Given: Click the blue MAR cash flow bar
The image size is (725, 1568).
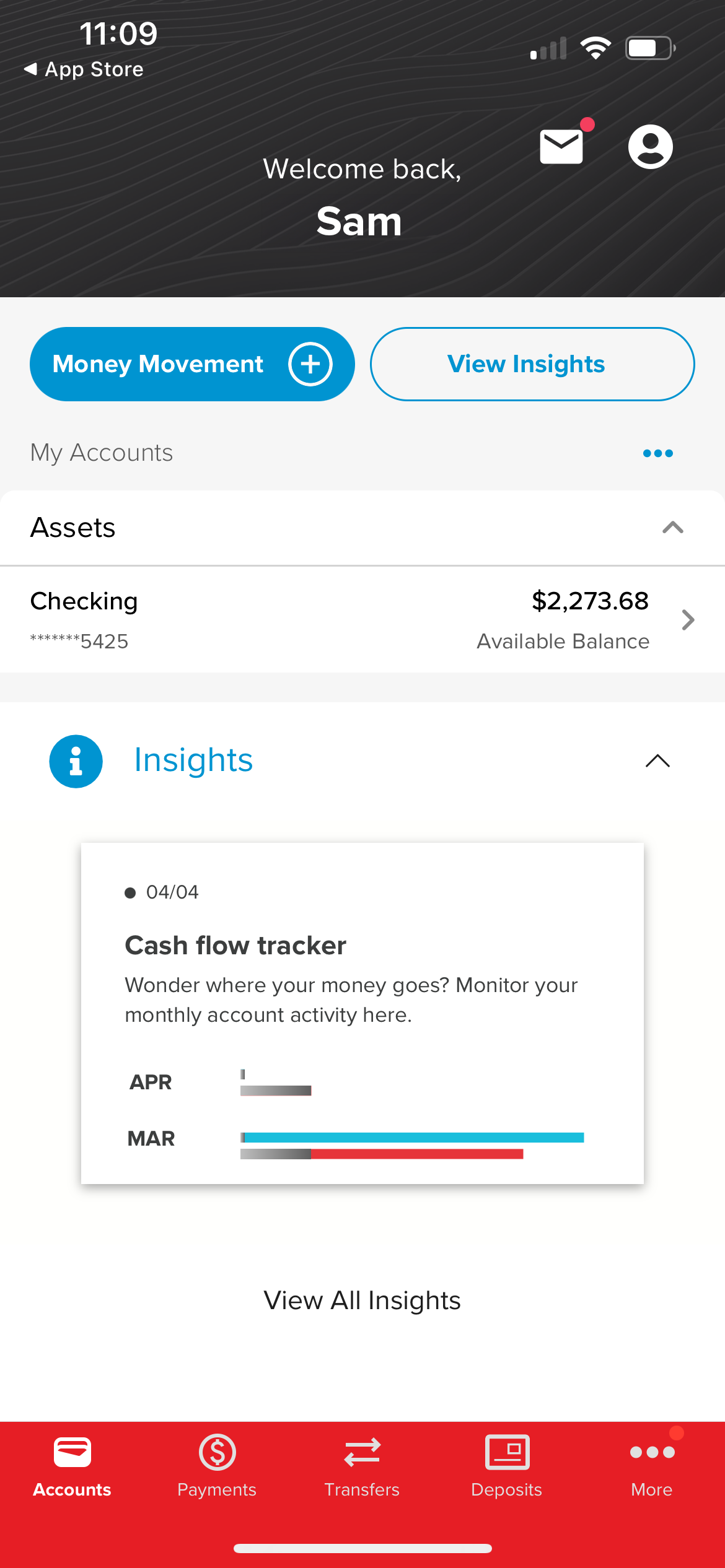Looking at the screenshot, I should point(414,1138).
